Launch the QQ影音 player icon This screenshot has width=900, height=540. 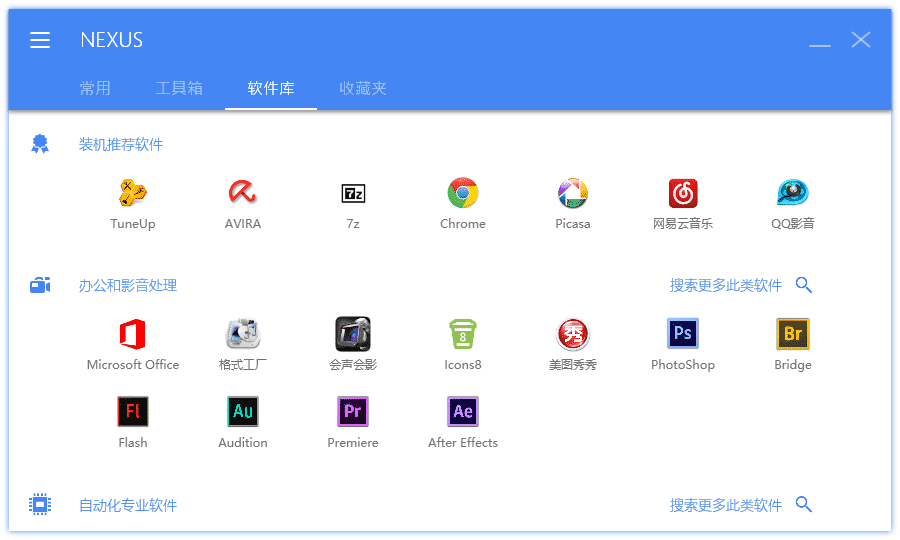click(x=793, y=193)
